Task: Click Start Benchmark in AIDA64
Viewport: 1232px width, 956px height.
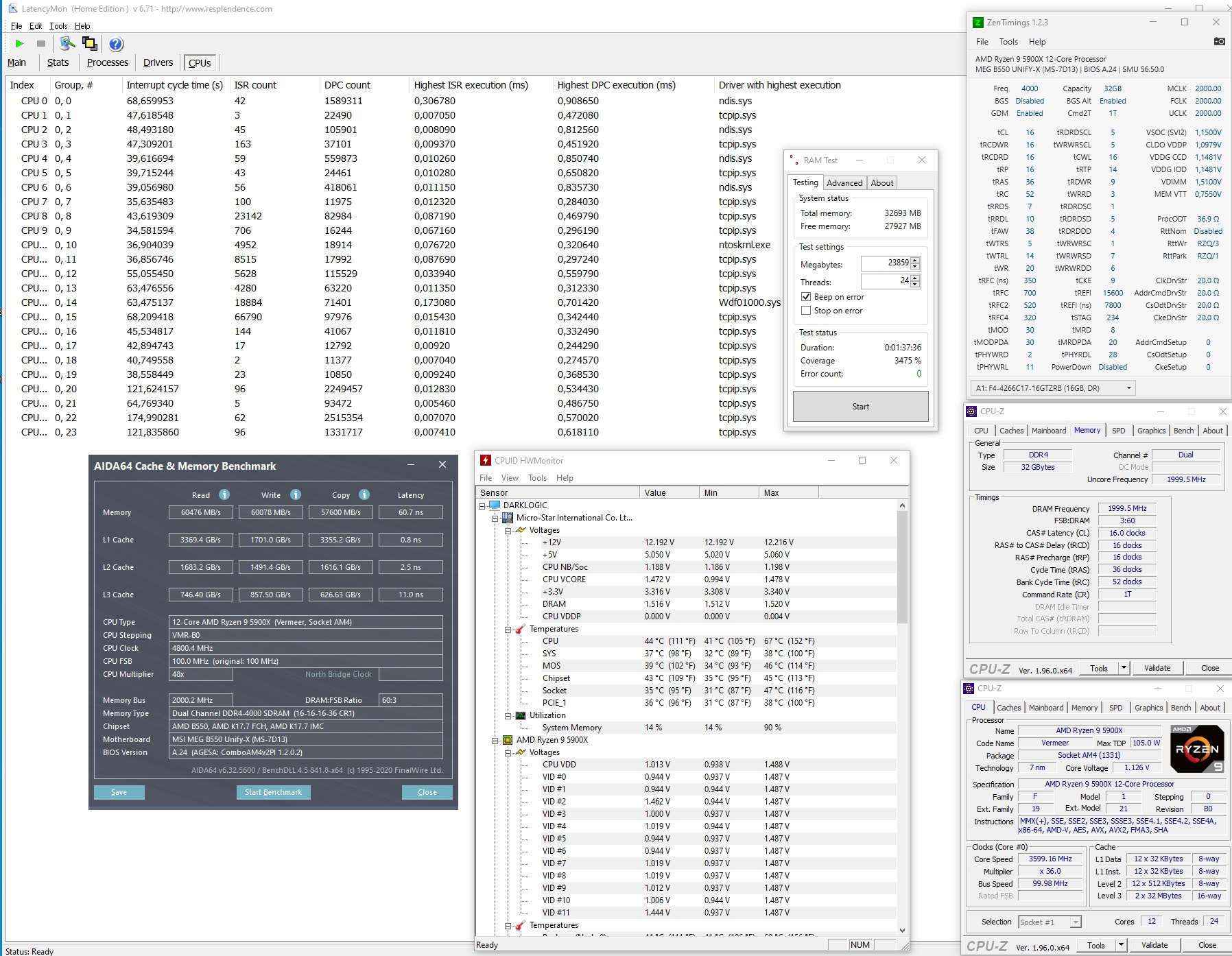Action: click(x=273, y=792)
